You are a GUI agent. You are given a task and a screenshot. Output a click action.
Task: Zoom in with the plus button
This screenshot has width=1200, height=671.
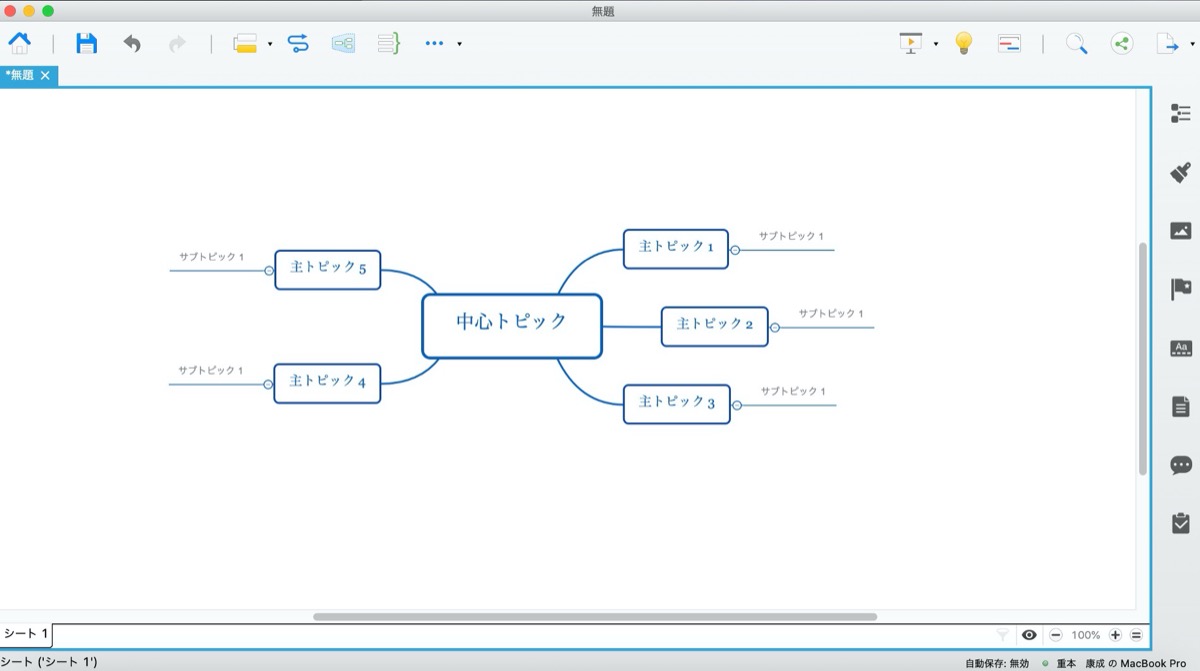coord(1115,635)
